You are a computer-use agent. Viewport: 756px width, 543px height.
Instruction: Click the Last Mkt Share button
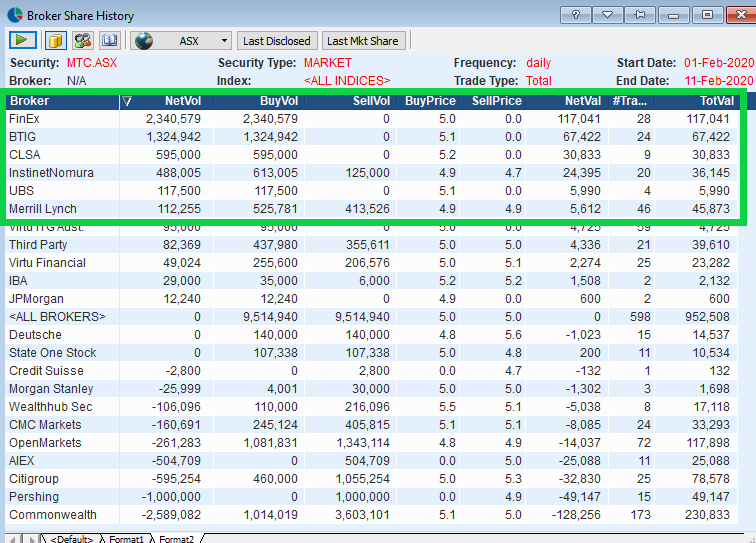click(363, 41)
